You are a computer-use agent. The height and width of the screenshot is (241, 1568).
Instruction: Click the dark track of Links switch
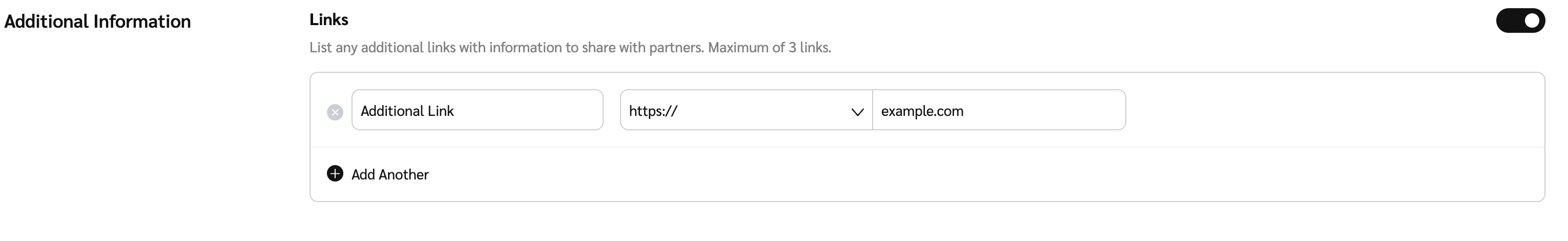1509,21
